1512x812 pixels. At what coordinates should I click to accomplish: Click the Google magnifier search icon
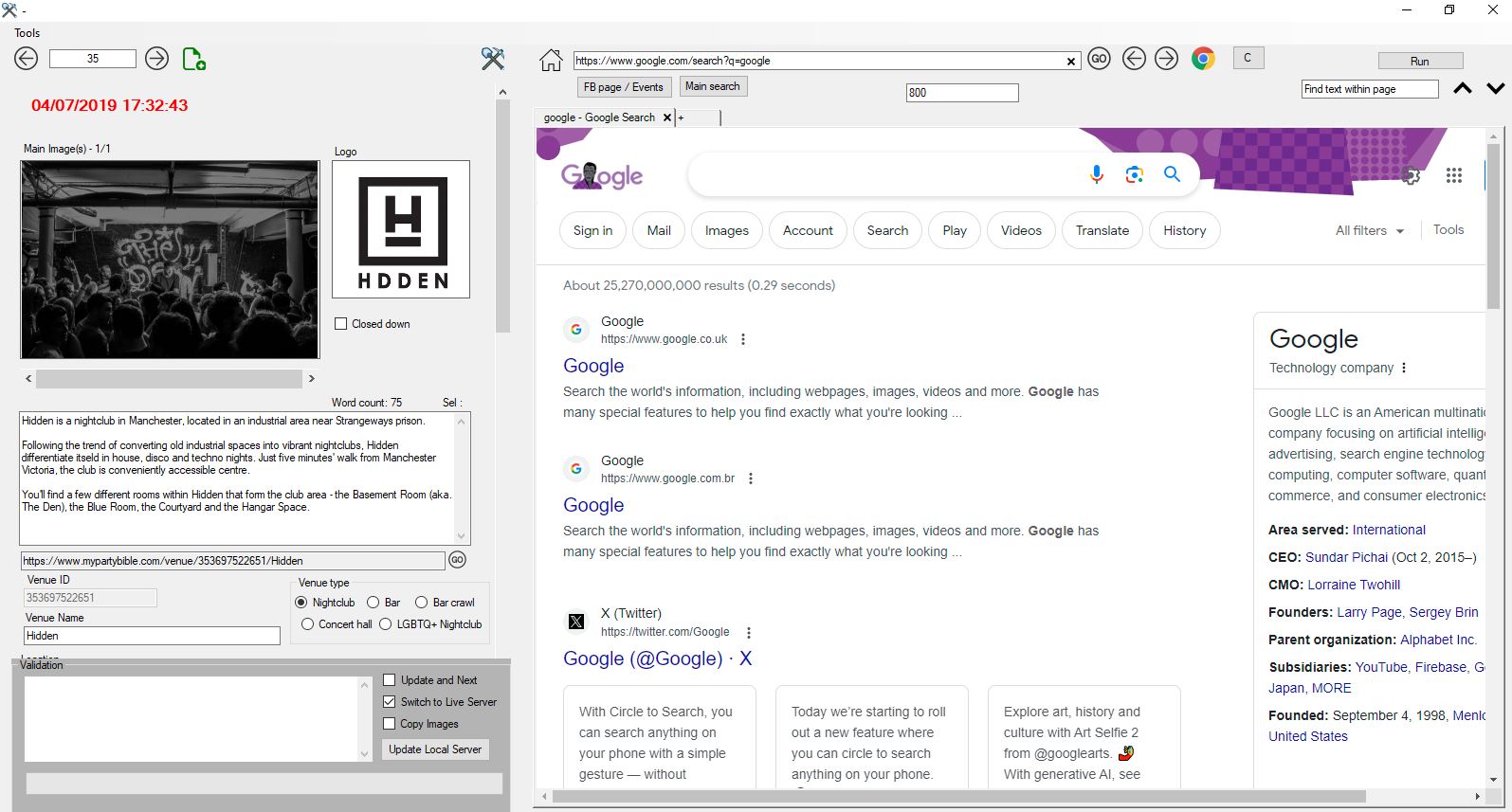1173,174
